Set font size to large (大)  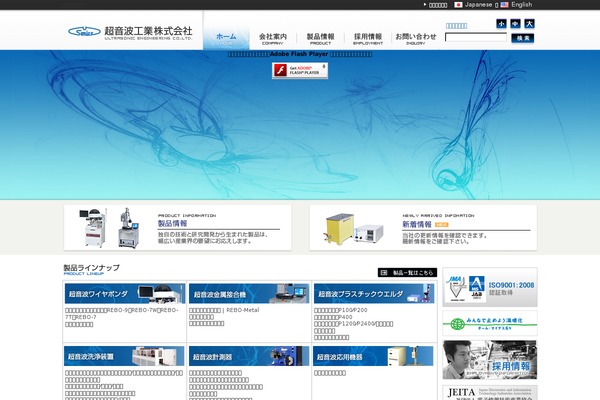(x=529, y=24)
